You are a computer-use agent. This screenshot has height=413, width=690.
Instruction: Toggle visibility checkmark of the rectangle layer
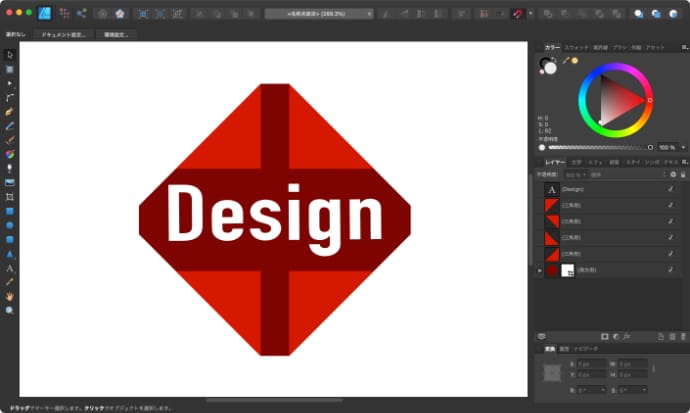669,270
